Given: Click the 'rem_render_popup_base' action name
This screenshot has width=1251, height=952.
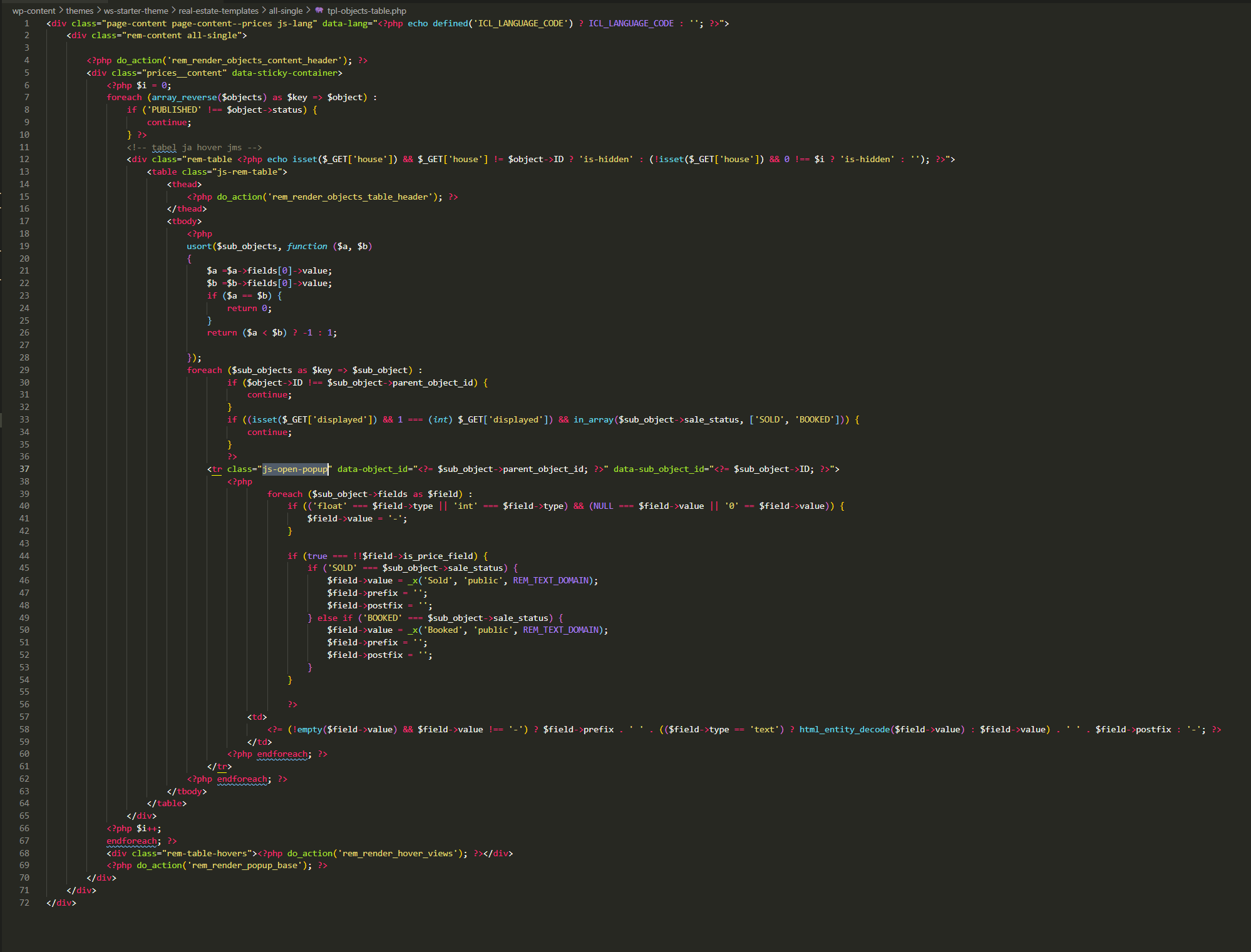Looking at the screenshot, I should click(x=244, y=865).
